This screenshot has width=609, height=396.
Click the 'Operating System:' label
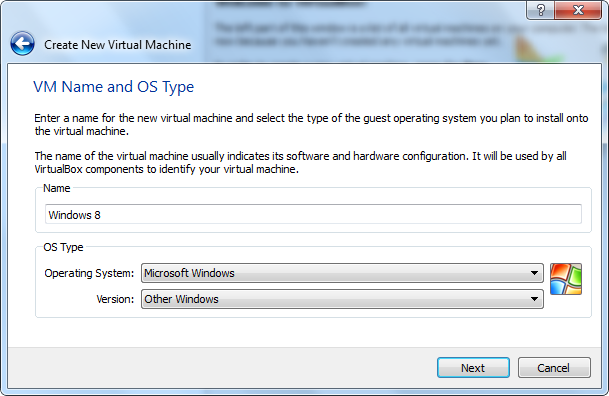89,273
